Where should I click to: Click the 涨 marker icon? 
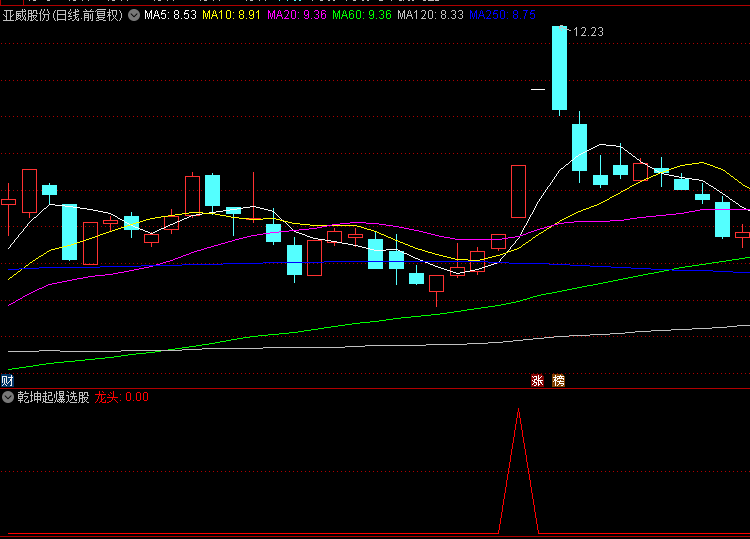coord(537,381)
